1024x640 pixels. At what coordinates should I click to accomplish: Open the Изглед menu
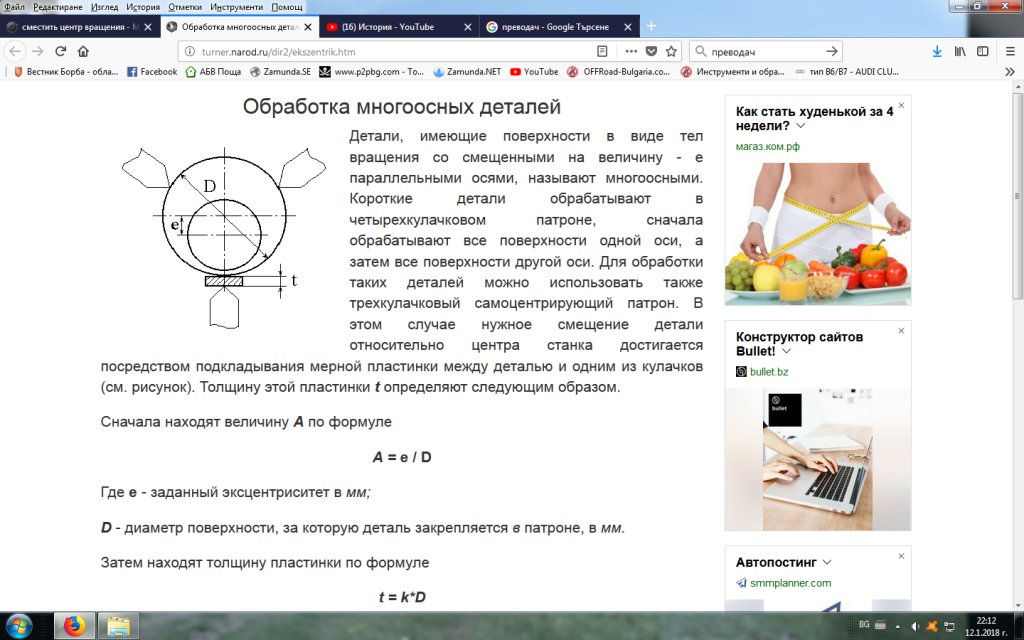103,7
